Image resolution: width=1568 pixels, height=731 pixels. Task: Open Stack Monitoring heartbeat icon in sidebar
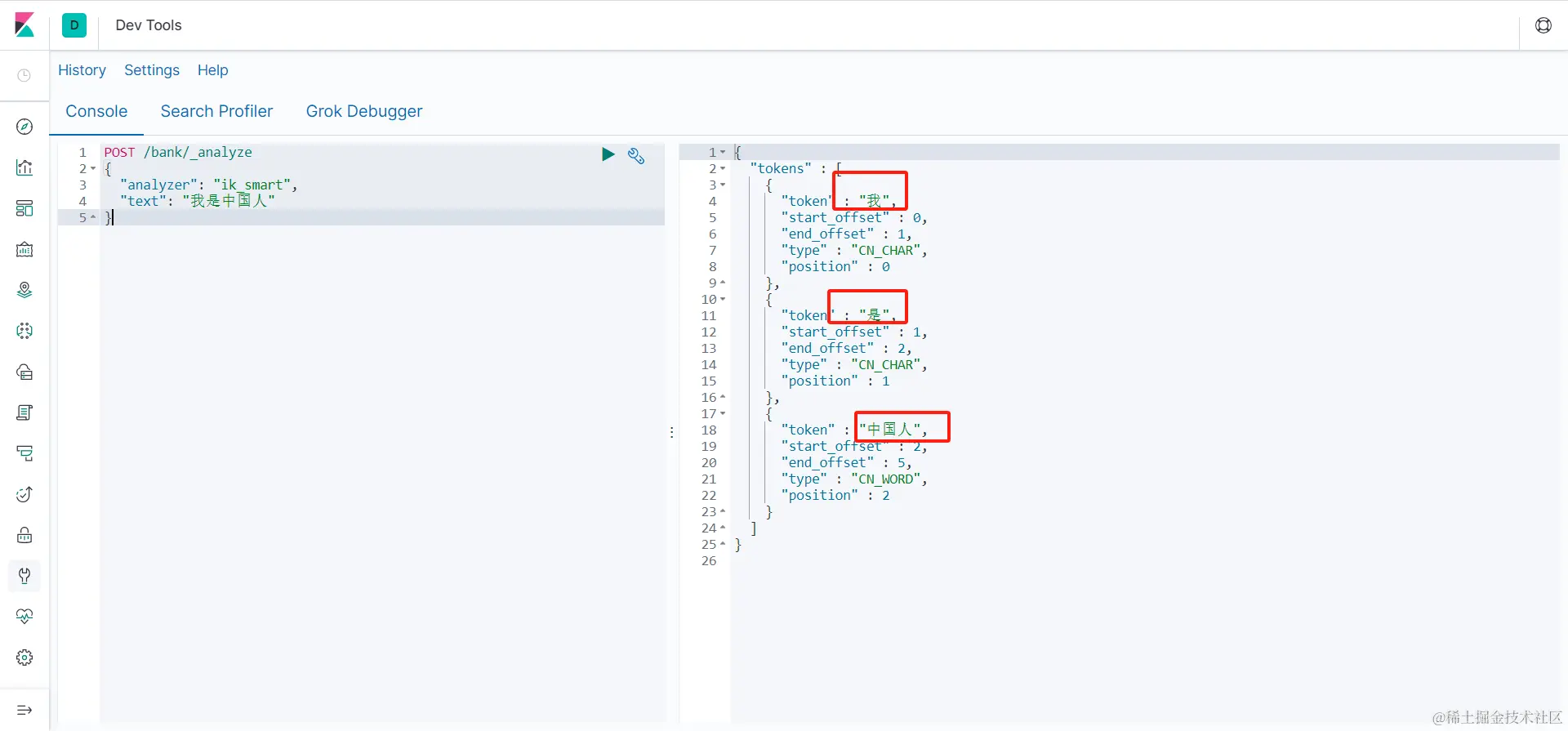pyautogui.click(x=24, y=617)
